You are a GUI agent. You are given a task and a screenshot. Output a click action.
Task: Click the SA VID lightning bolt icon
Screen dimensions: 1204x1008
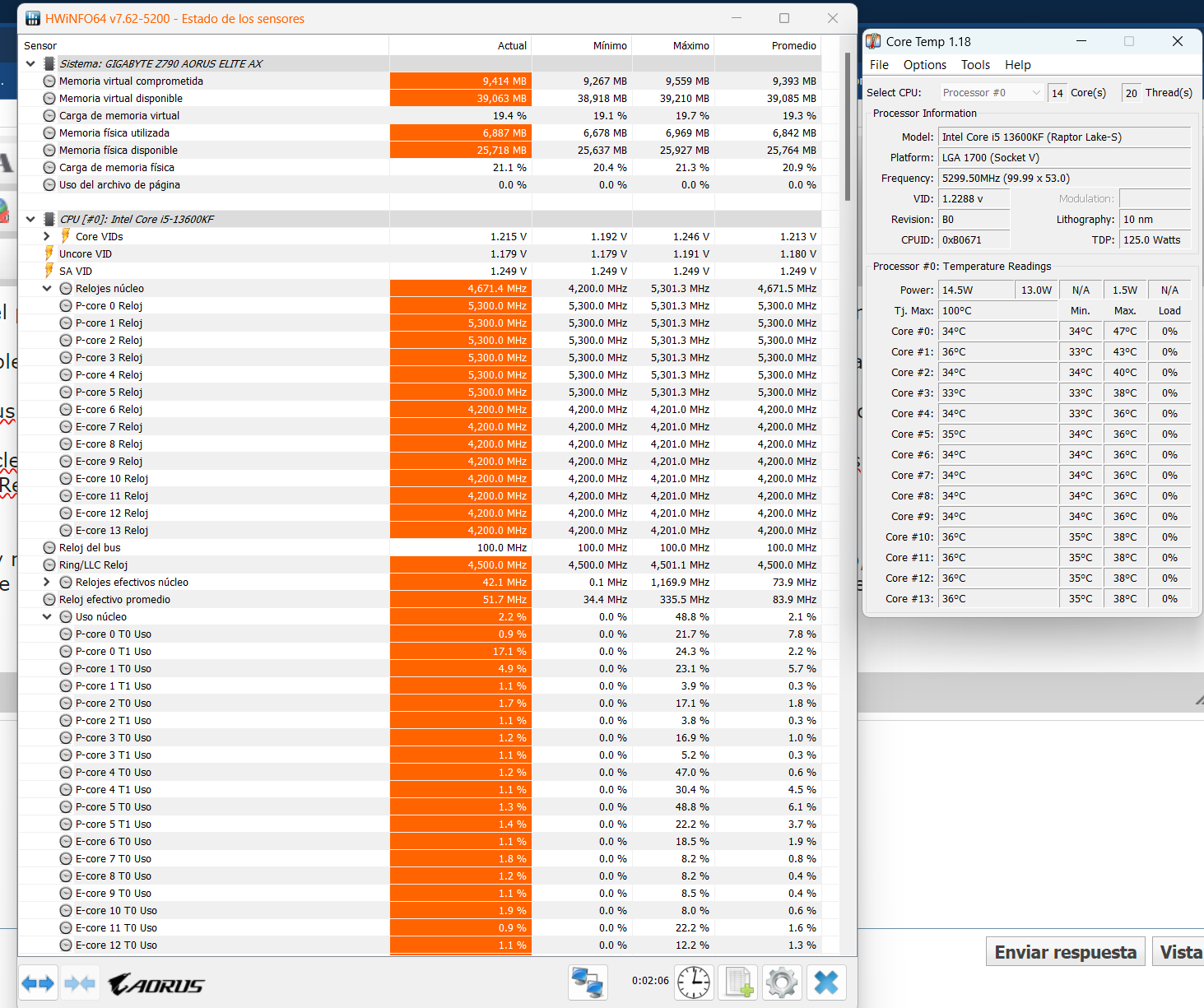pos(49,271)
